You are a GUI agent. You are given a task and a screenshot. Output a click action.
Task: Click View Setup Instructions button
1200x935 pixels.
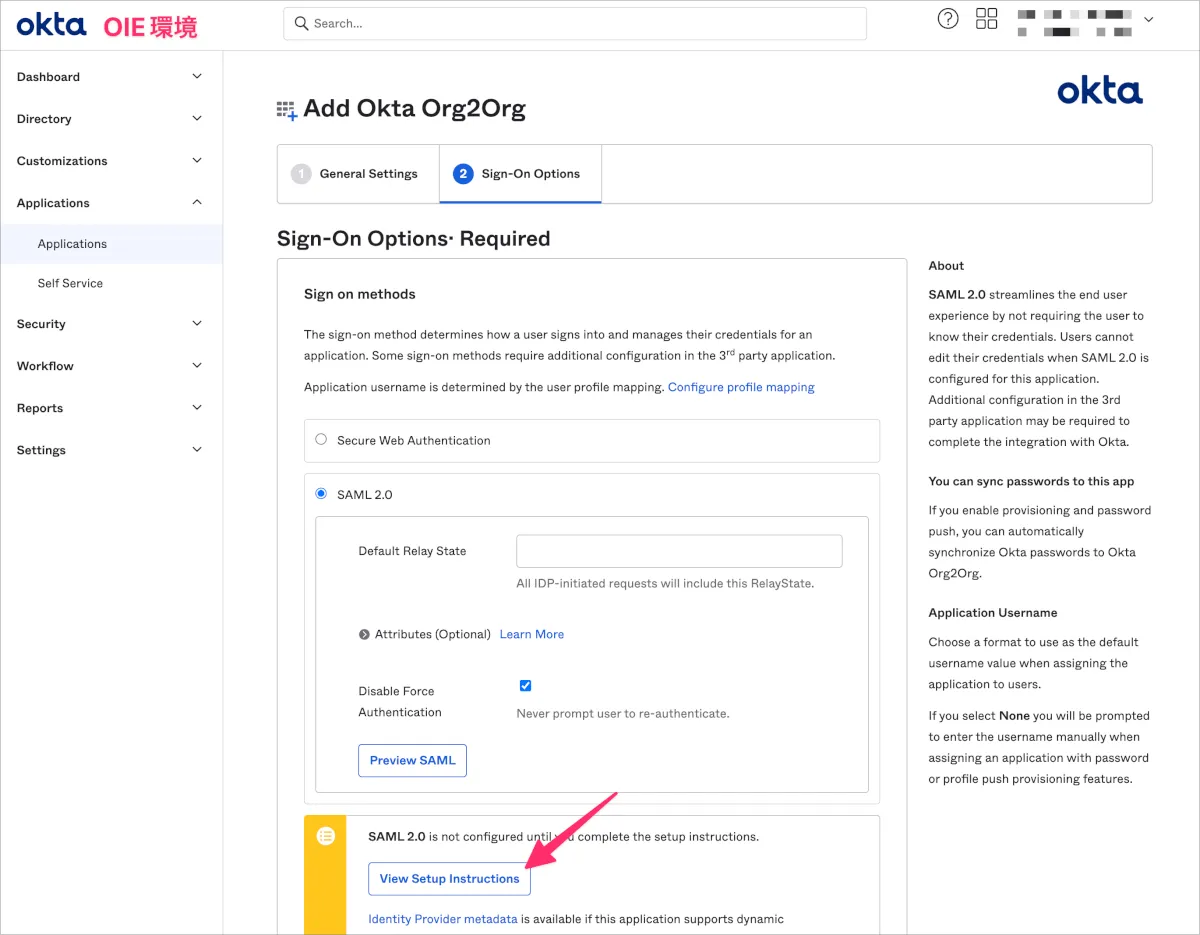click(x=449, y=879)
